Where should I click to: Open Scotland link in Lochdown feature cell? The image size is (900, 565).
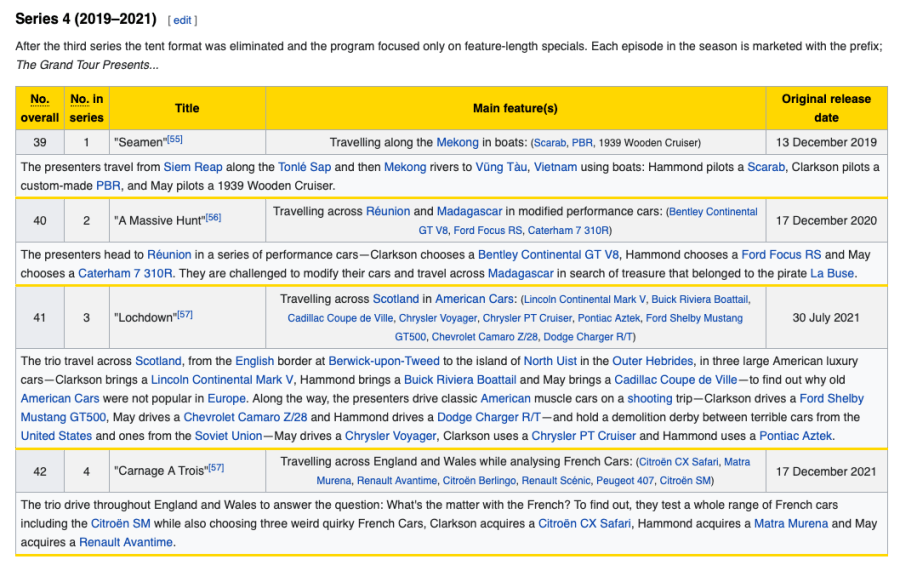395,299
